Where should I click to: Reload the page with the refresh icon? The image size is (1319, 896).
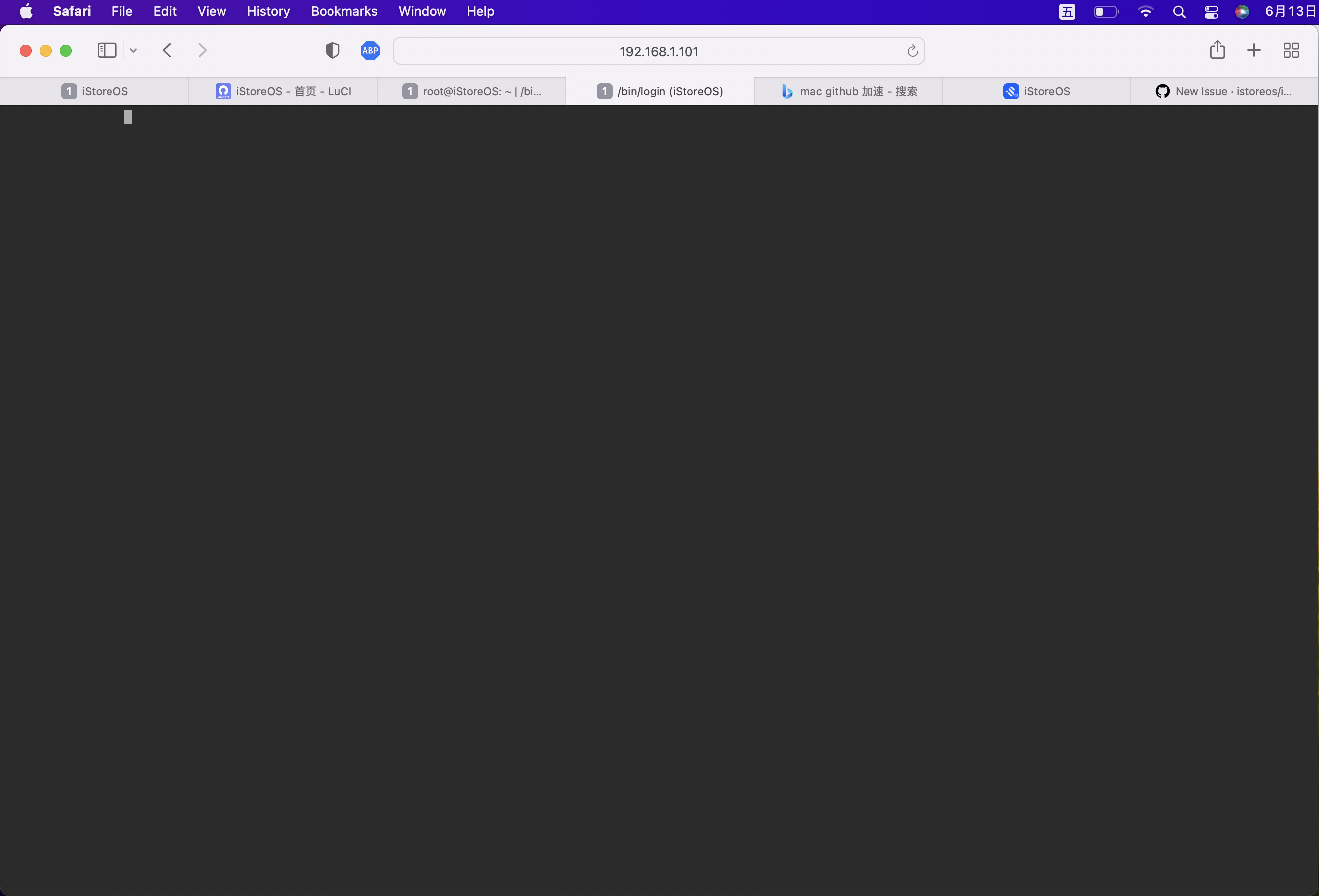(912, 51)
